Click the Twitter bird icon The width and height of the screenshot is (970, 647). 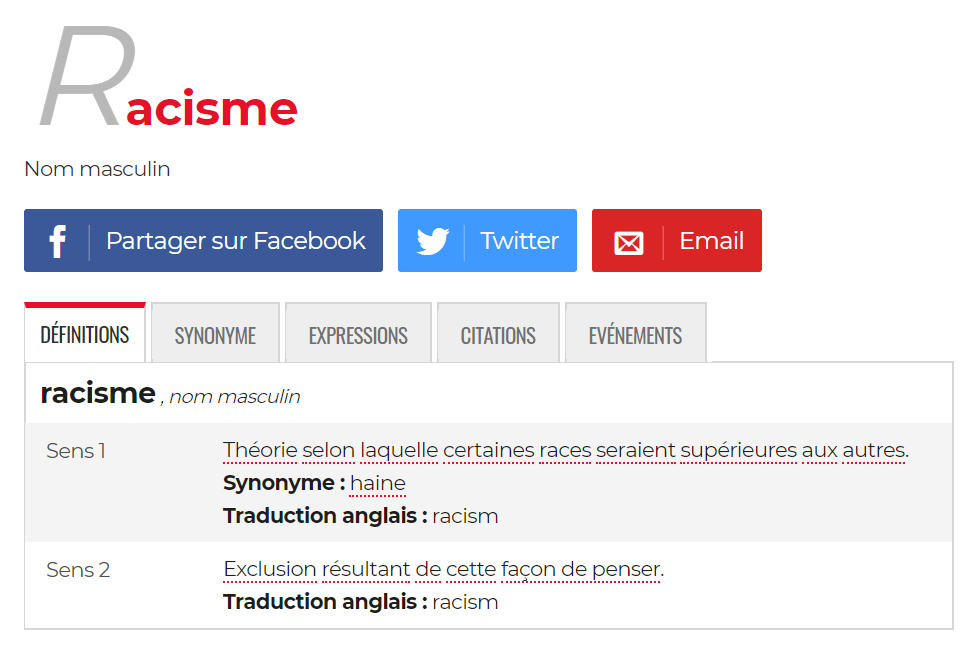432,241
